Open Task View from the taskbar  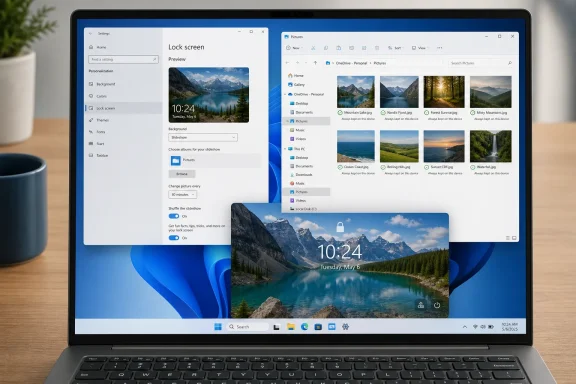pyautogui.click(x=276, y=327)
